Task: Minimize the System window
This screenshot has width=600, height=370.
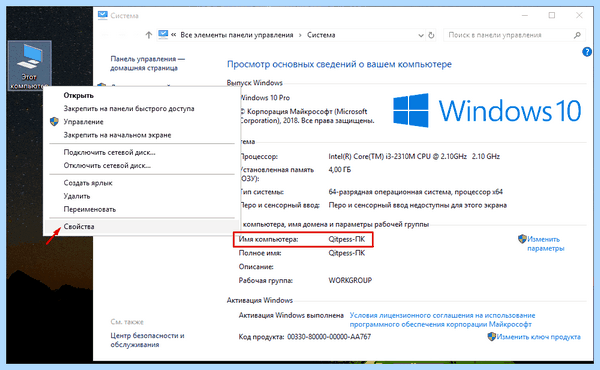Action: (525, 15)
